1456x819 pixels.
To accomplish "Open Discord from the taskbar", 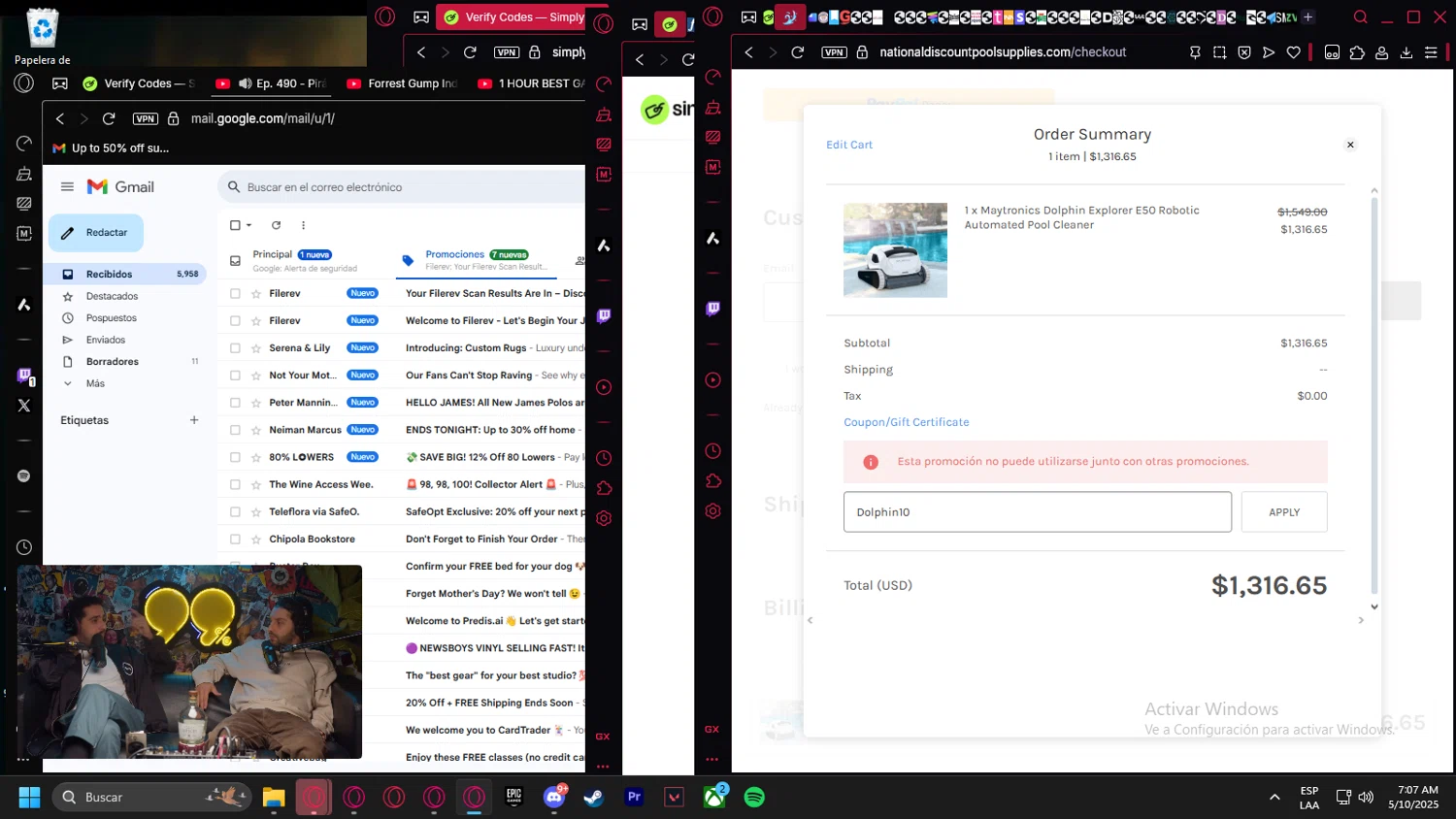I will click(x=555, y=798).
